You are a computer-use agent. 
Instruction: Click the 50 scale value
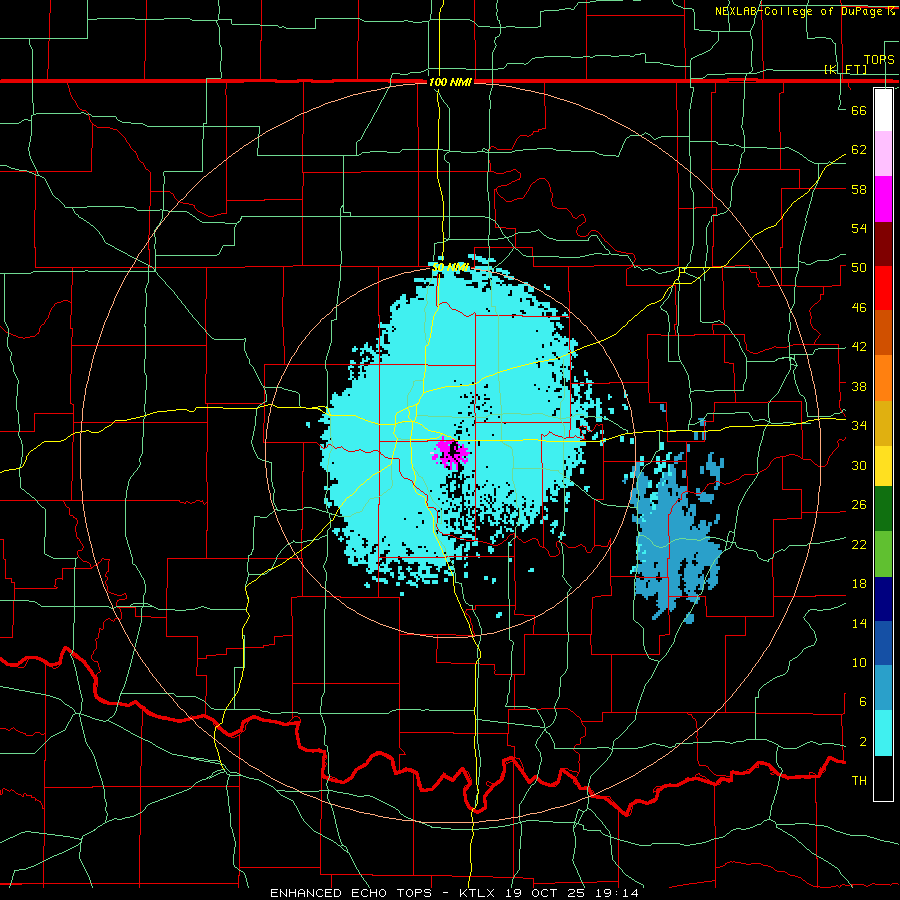[x=859, y=267]
